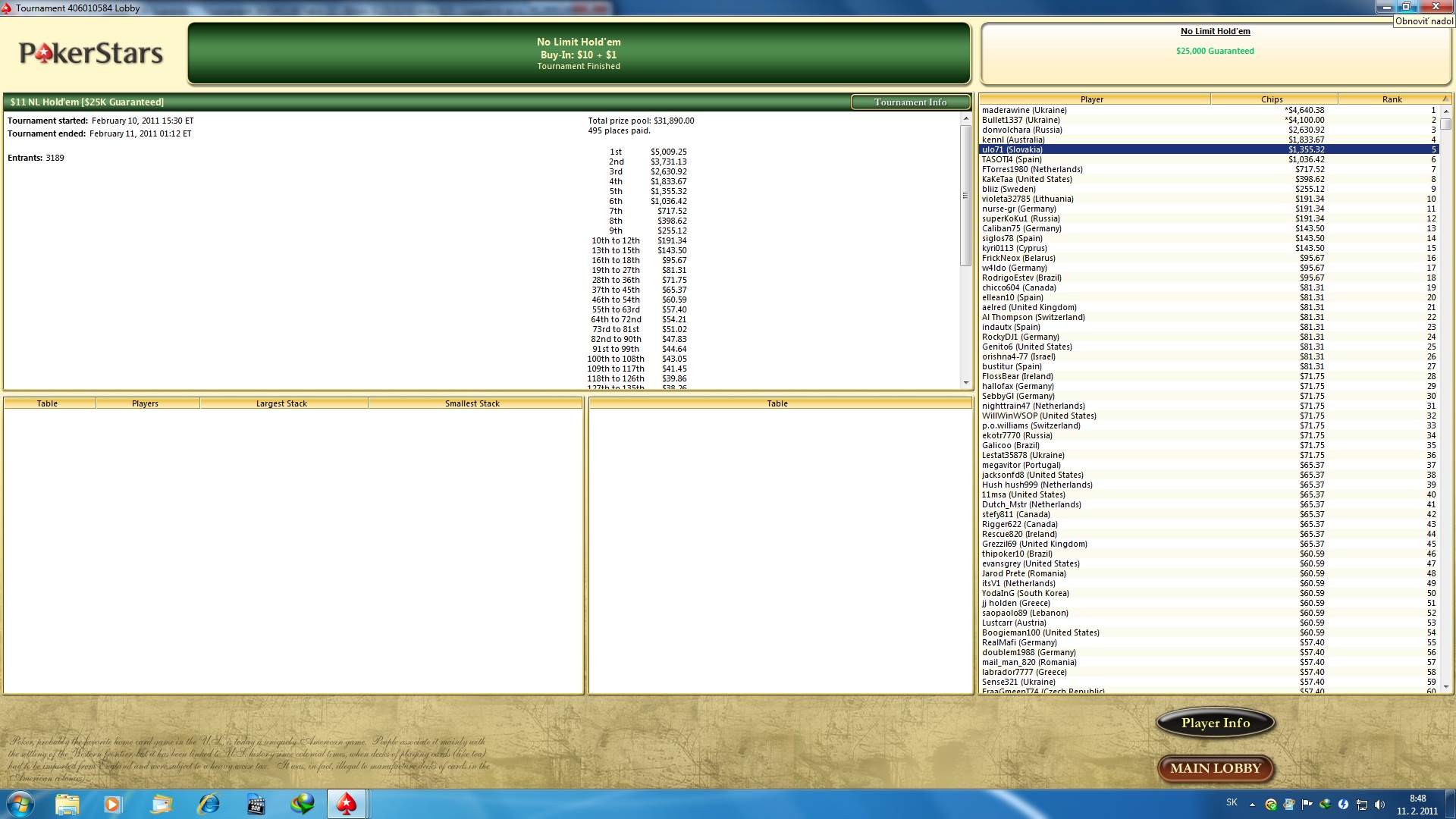The image size is (1456, 819).
Task: Open Windows Live Mail taskbar icon
Action: (161, 804)
